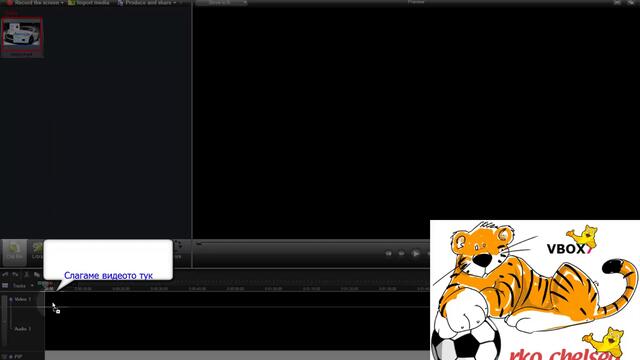Open the Record the screen button
The height and width of the screenshot is (360, 640).
(x=35, y=2)
